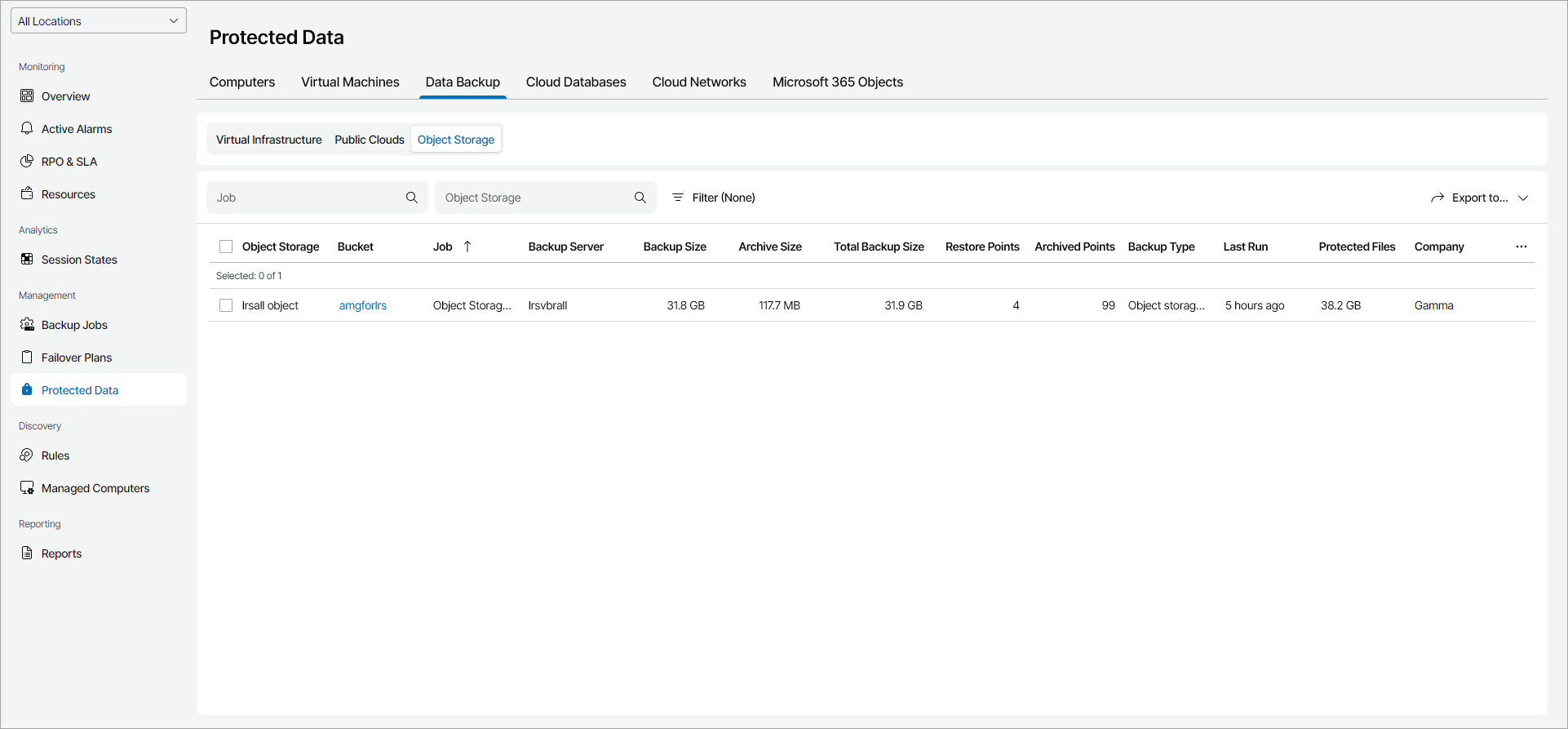Image resolution: width=1568 pixels, height=729 pixels.
Task: Open the All Locations dropdown
Action: pos(99,21)
